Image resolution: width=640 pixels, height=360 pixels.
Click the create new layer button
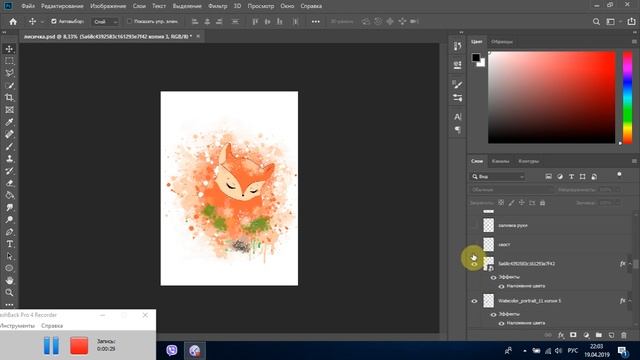pos(611,335)
